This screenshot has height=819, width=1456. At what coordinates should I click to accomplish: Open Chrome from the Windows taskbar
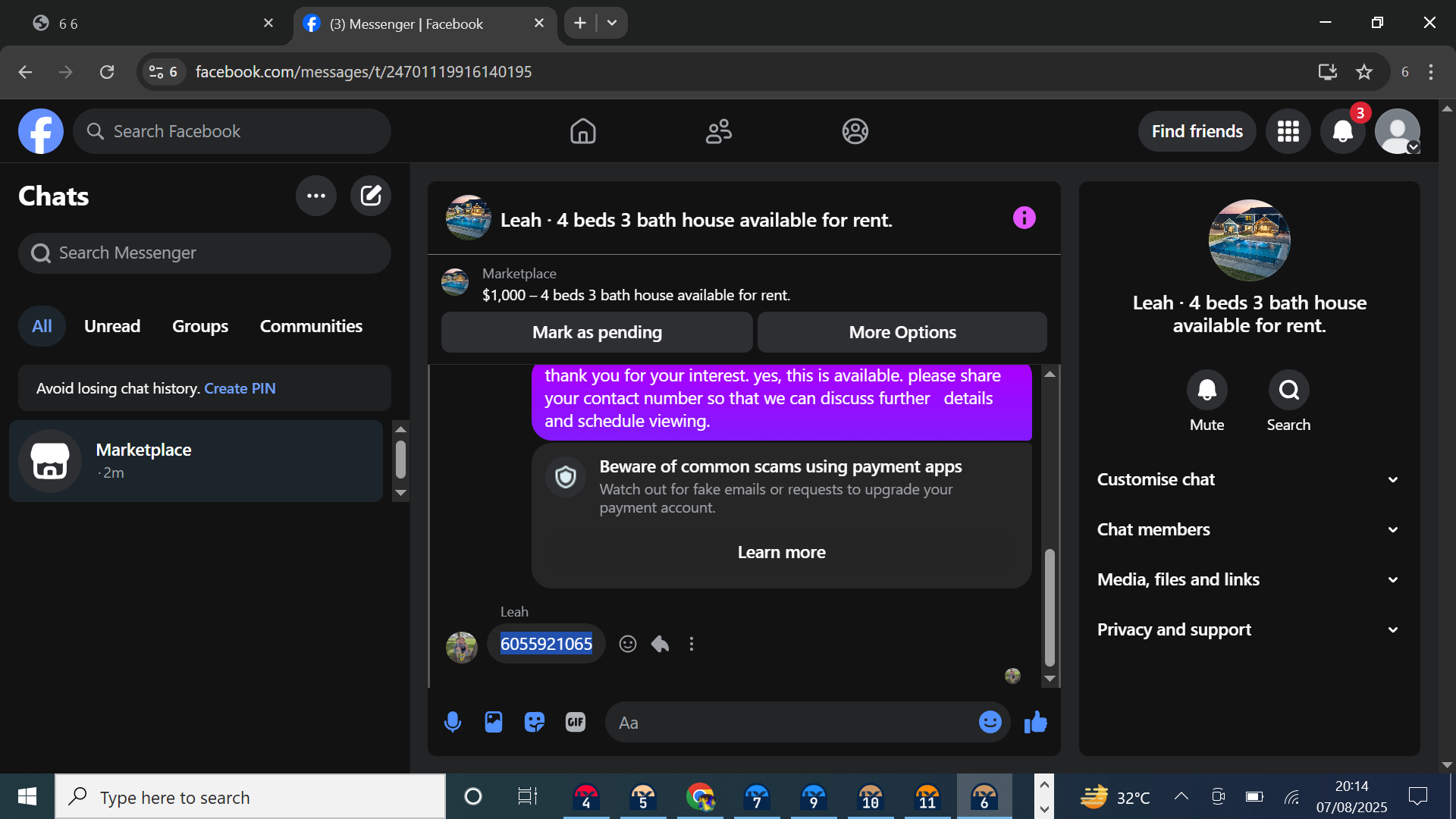[700, 796]
